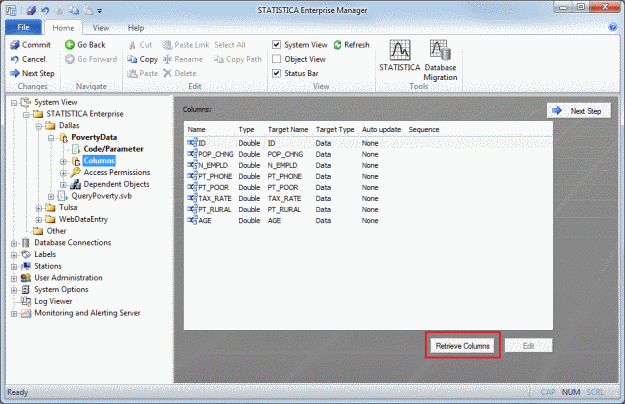Click the Database Connections icon
This screenshot has height=404, width=625.
coord(26,243)
